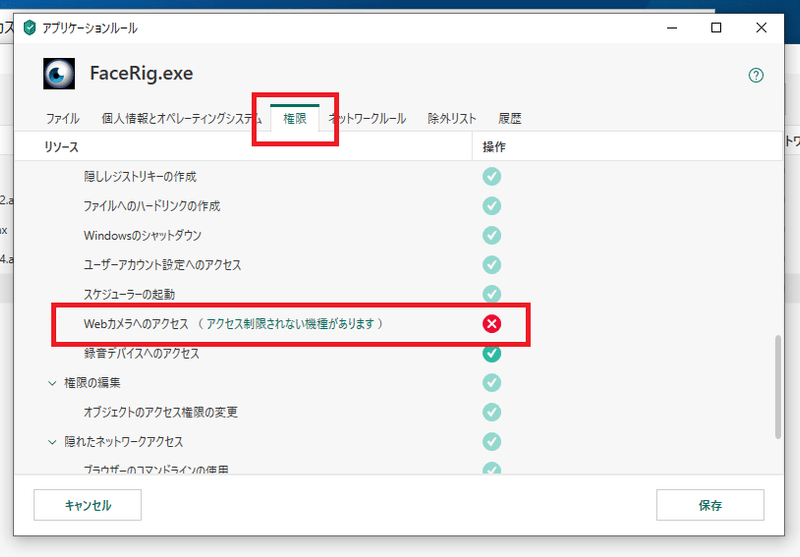Viewport: 800px width, 557px height.
Task: Open the help question mark icon
Action: coord(756,75)
